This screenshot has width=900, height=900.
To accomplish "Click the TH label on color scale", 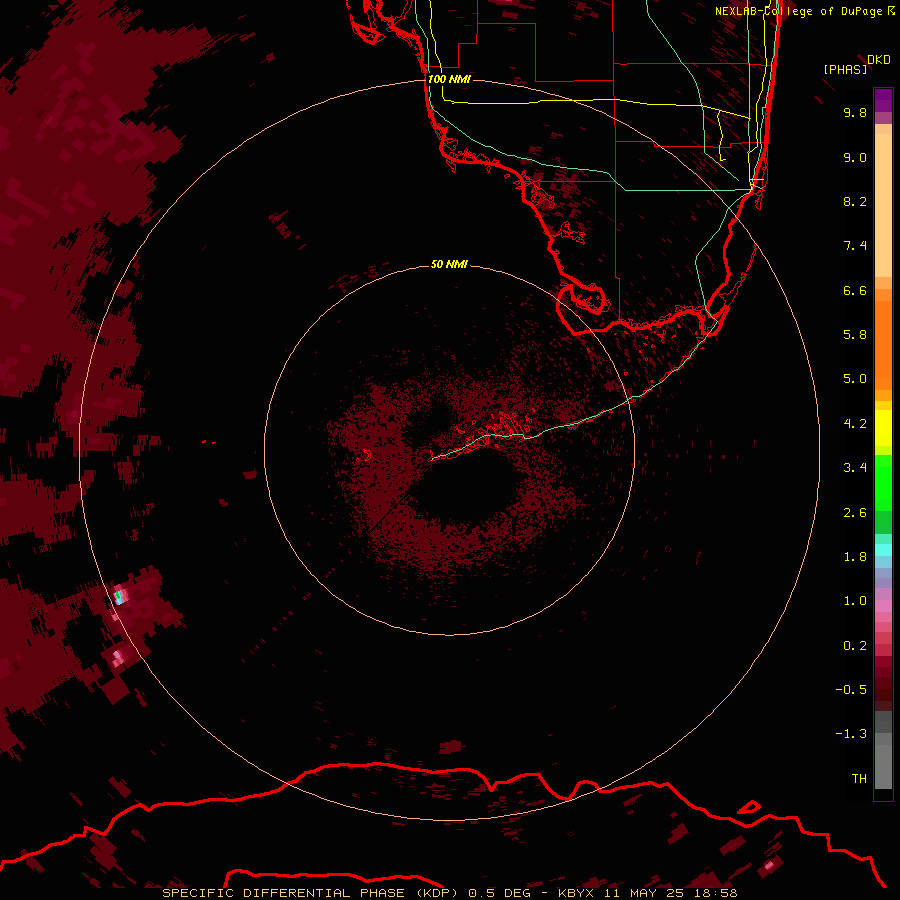I will [859, 778].
